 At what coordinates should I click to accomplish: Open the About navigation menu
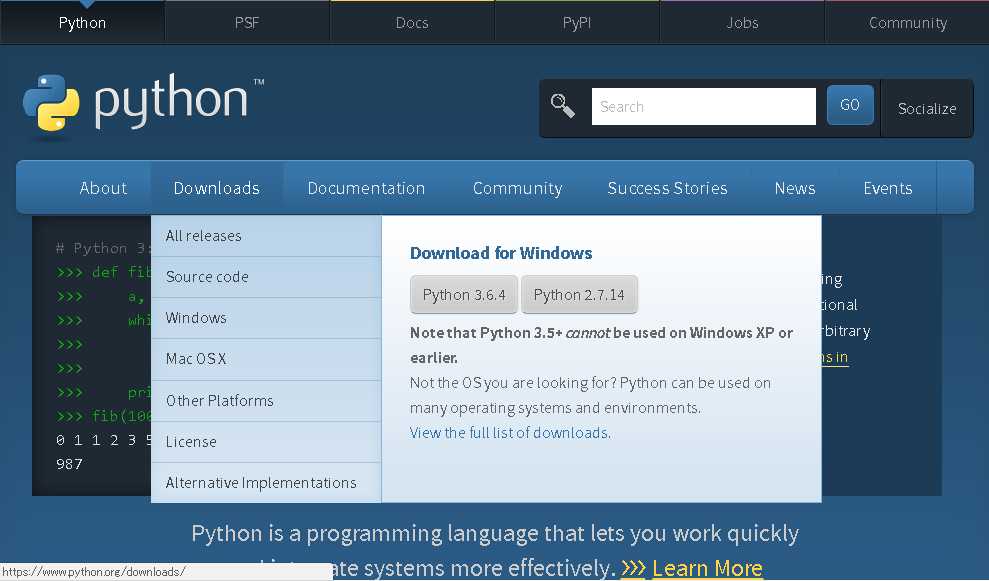pos(103,188)
